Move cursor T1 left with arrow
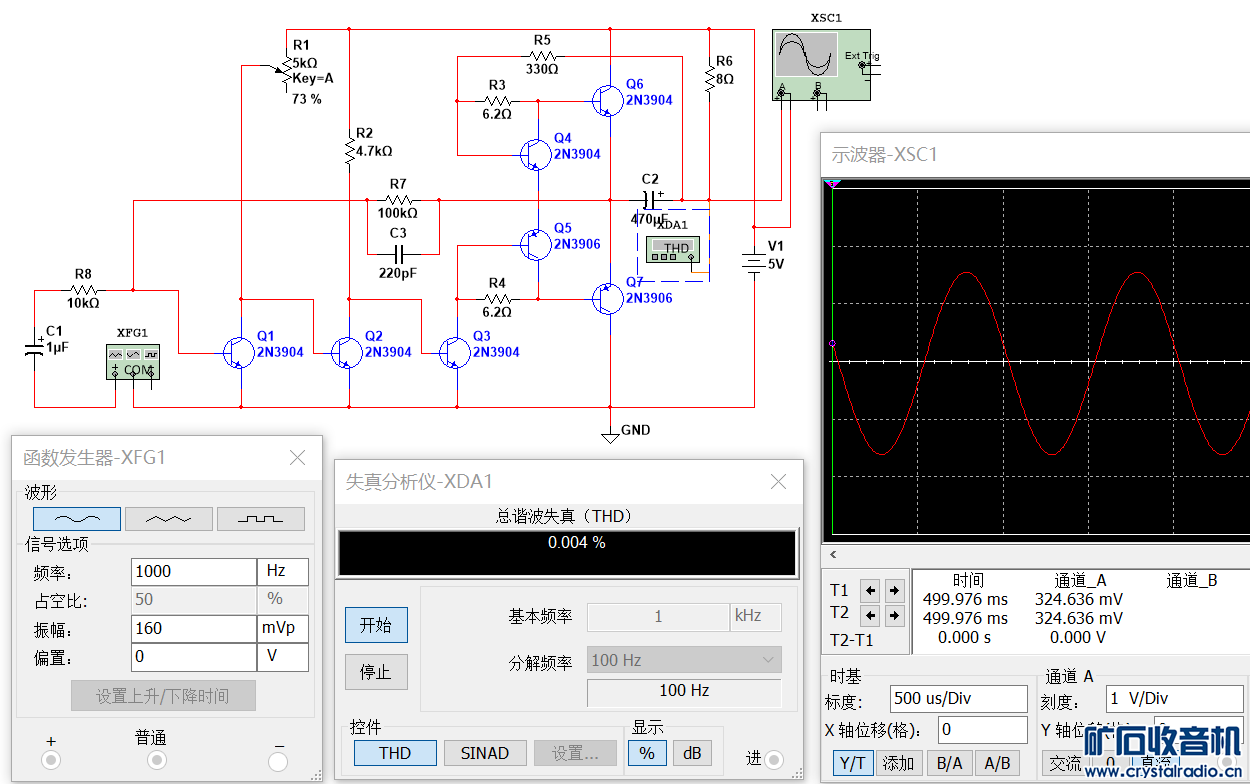Screen dimensions: 1250x784 coord(870,590)
